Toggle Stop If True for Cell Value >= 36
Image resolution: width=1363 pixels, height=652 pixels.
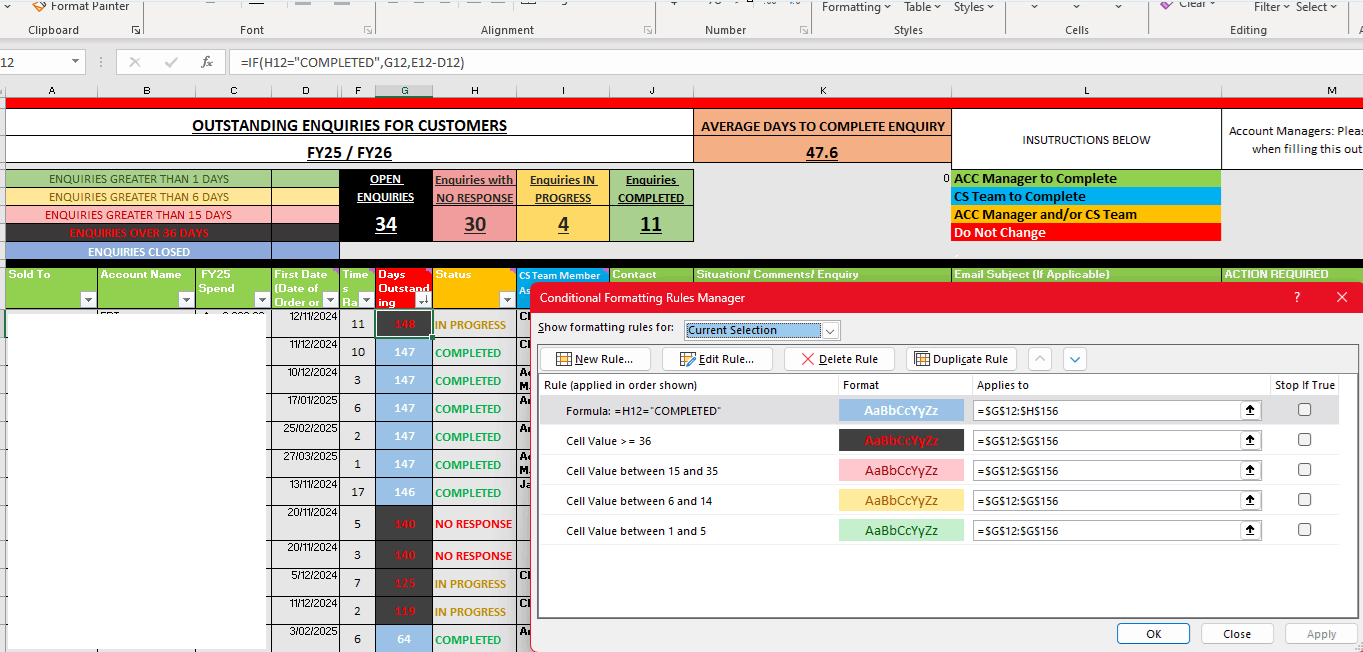1304,440
